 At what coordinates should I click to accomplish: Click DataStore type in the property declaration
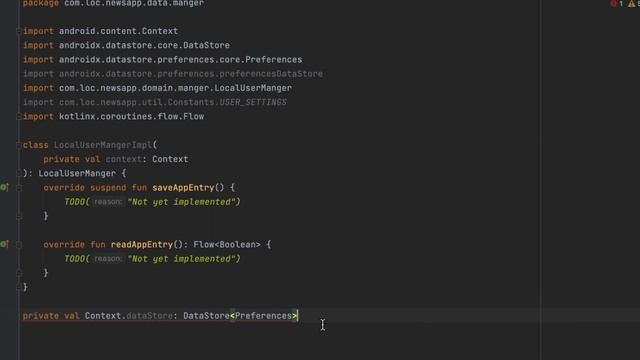coord(206,316)
